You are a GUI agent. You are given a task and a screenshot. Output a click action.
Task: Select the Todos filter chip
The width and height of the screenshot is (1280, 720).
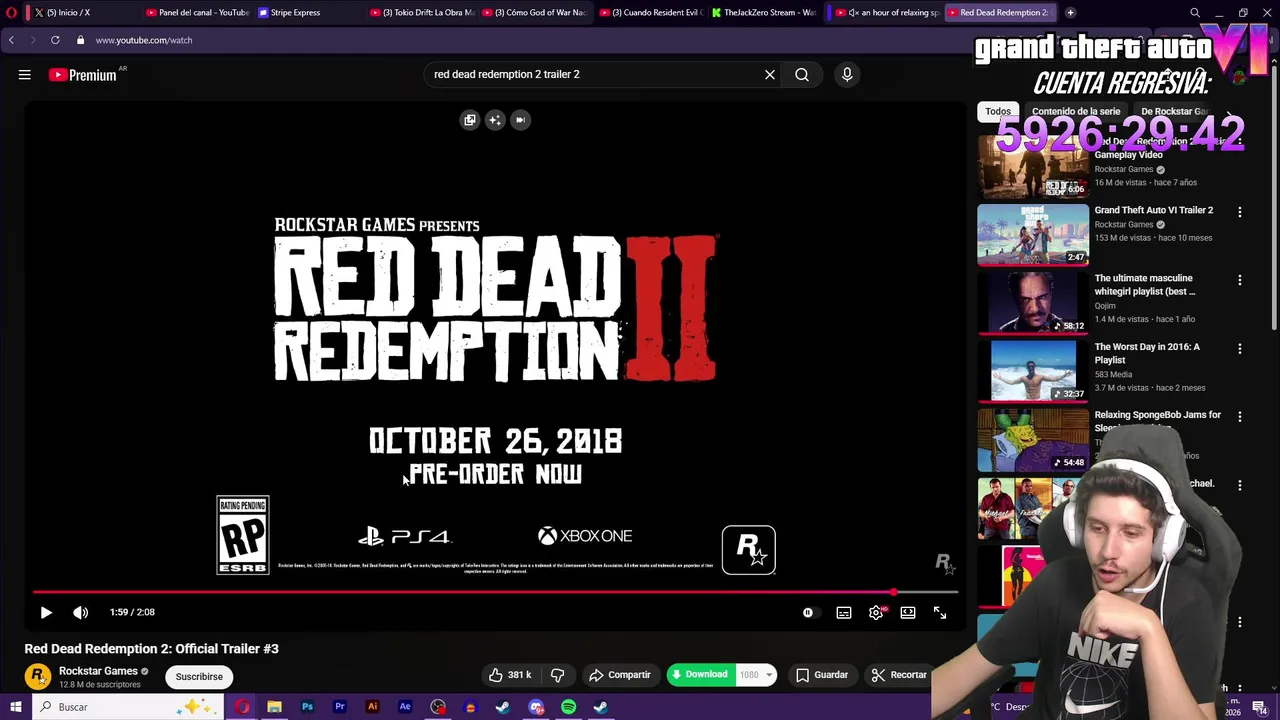(998, 111)
